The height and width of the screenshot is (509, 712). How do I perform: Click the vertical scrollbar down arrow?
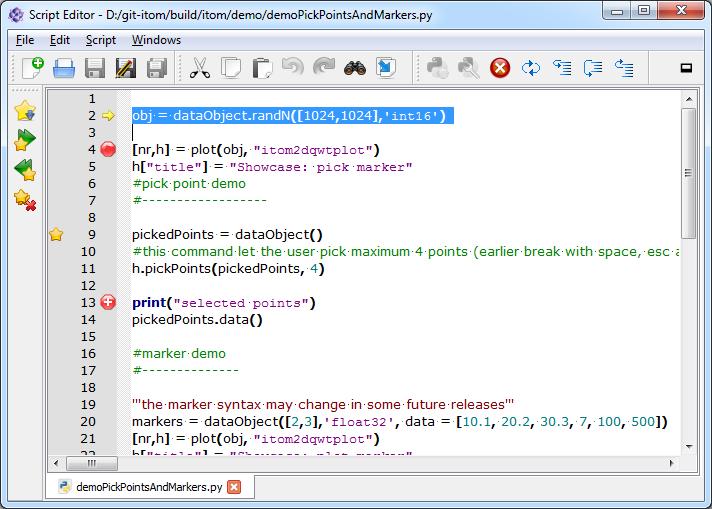[689, 447]
